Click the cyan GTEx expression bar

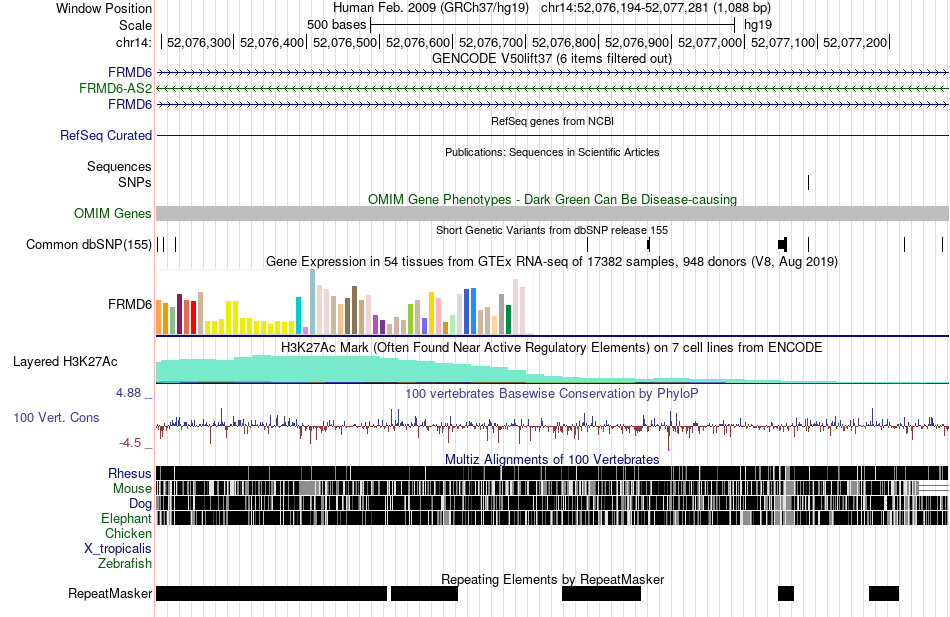299,316
